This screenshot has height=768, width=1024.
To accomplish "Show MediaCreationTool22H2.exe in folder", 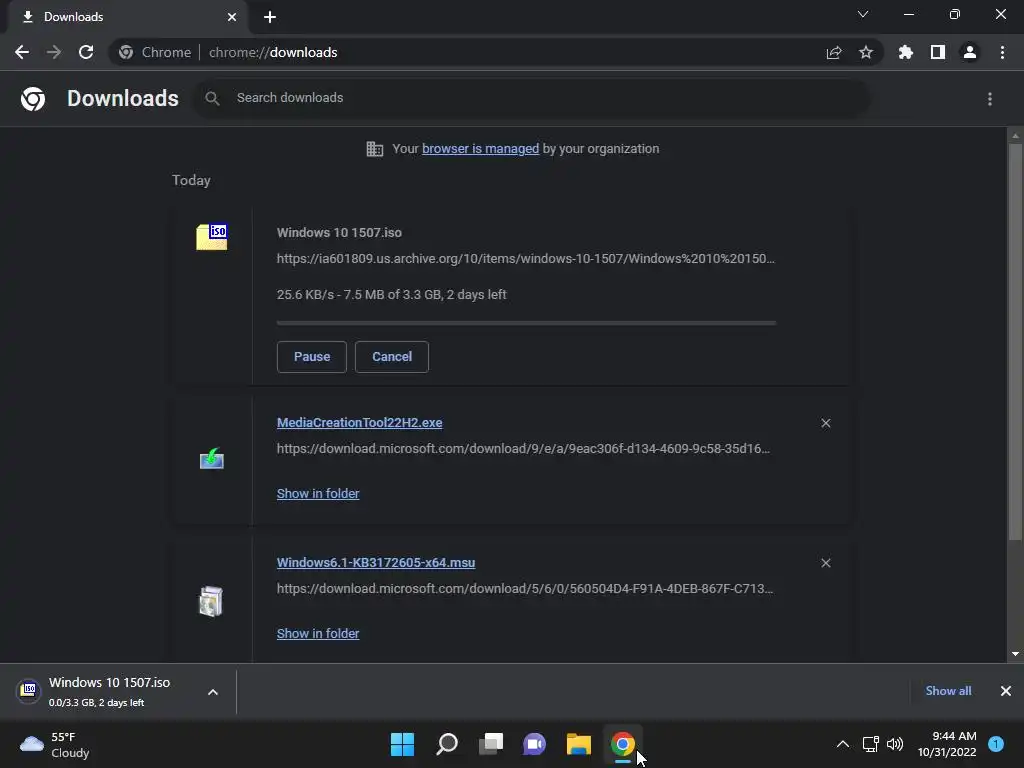I will pos(318,494).
